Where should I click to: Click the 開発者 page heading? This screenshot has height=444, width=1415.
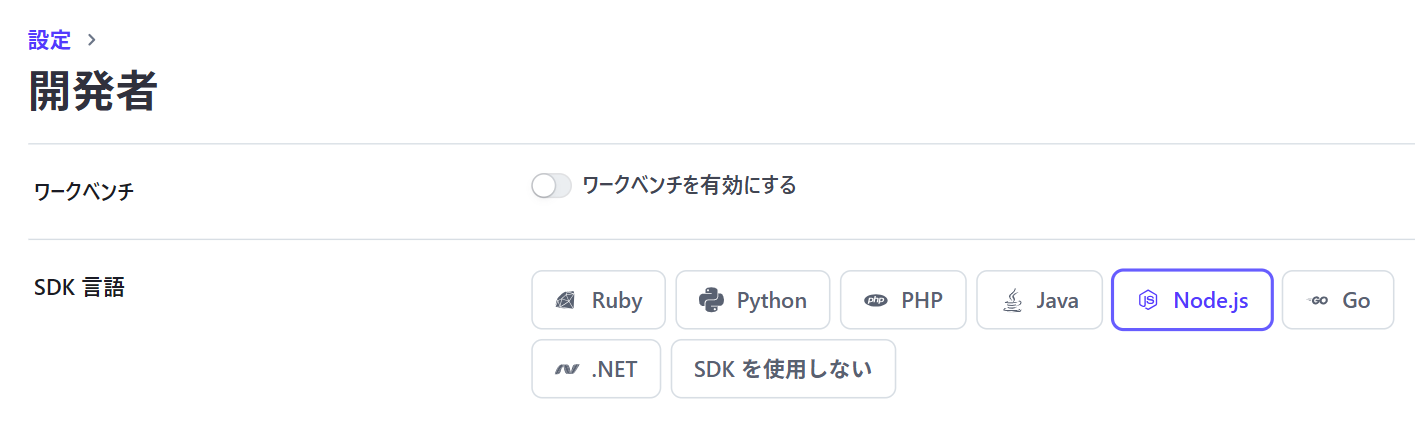92,92
